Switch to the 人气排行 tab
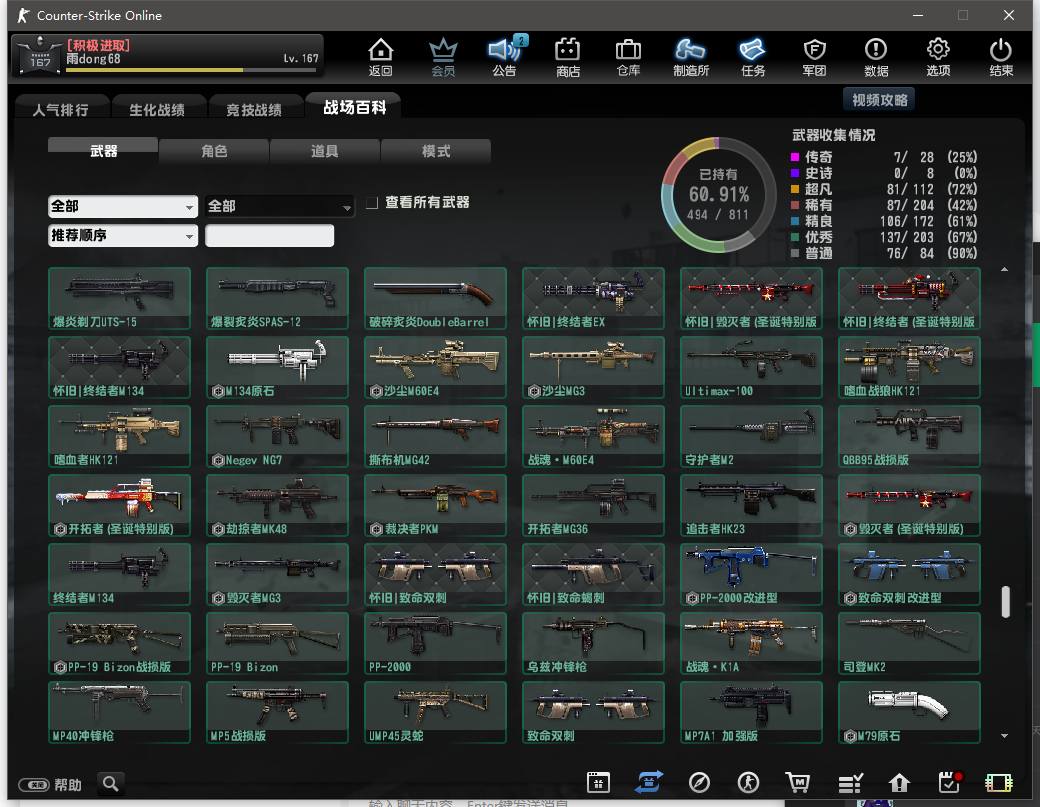This screenshot has width=1040, height=807. click(x=61, y=109)
